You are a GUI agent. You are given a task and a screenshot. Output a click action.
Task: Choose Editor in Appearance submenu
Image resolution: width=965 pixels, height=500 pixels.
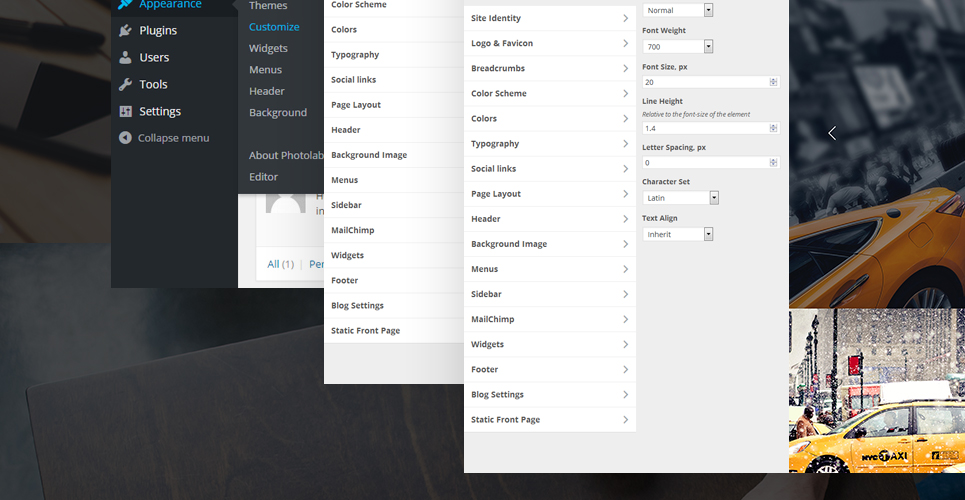pos(263,177)
